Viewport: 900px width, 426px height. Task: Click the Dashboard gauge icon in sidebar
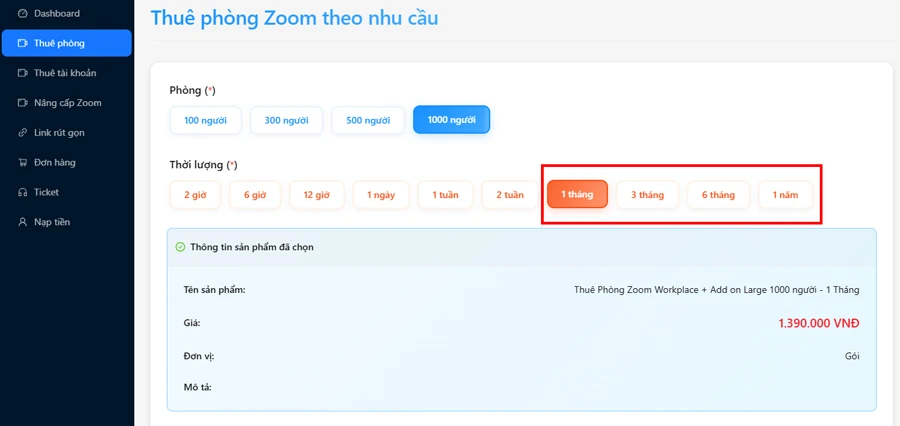22,13
